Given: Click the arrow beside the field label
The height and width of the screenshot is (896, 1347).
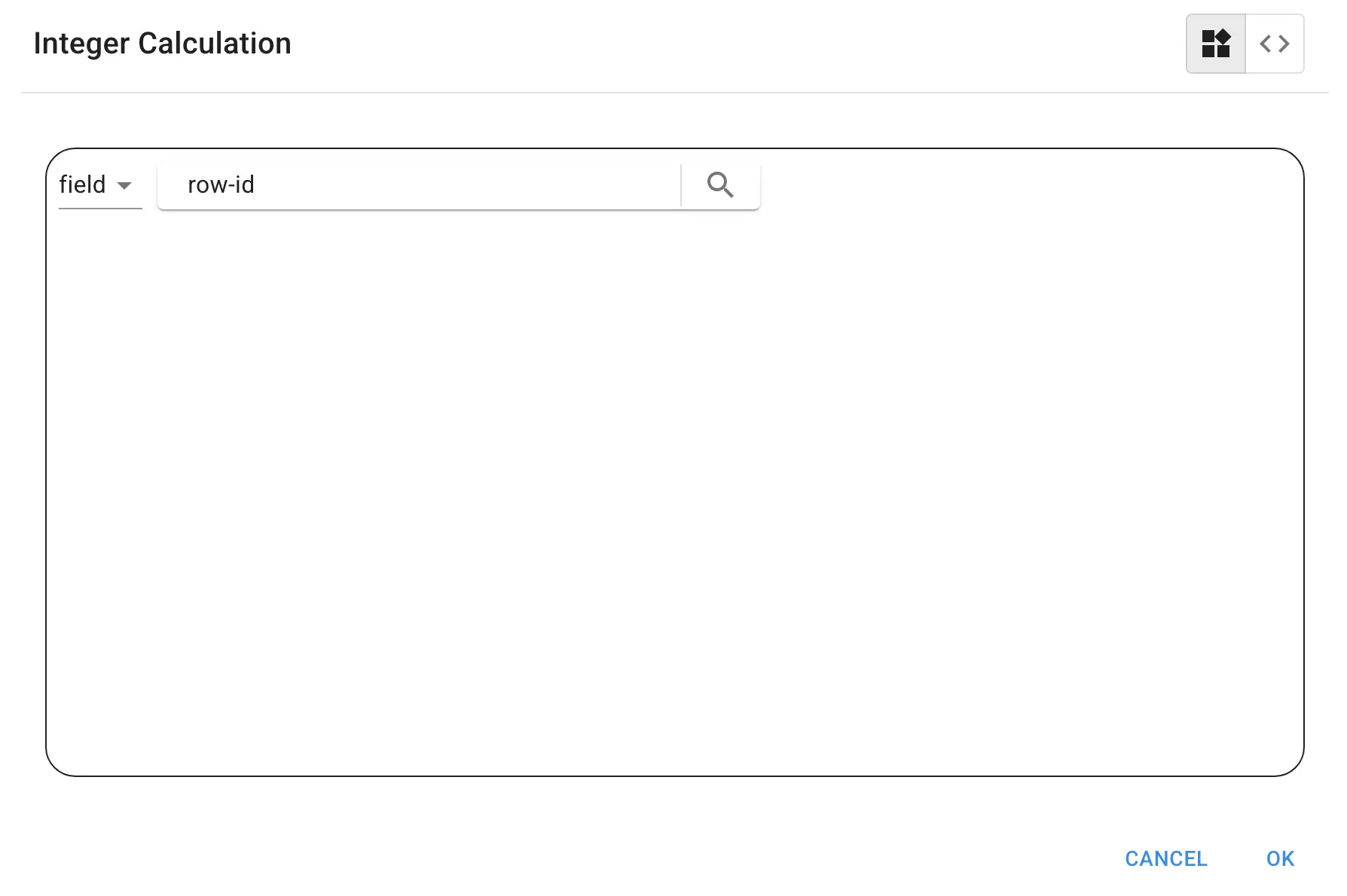Looking at the screenshot, I should 125,185.
